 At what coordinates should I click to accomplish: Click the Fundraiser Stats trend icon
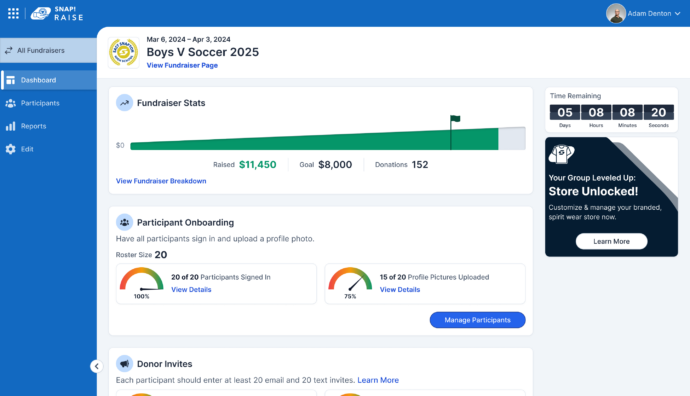pos(125,103)
